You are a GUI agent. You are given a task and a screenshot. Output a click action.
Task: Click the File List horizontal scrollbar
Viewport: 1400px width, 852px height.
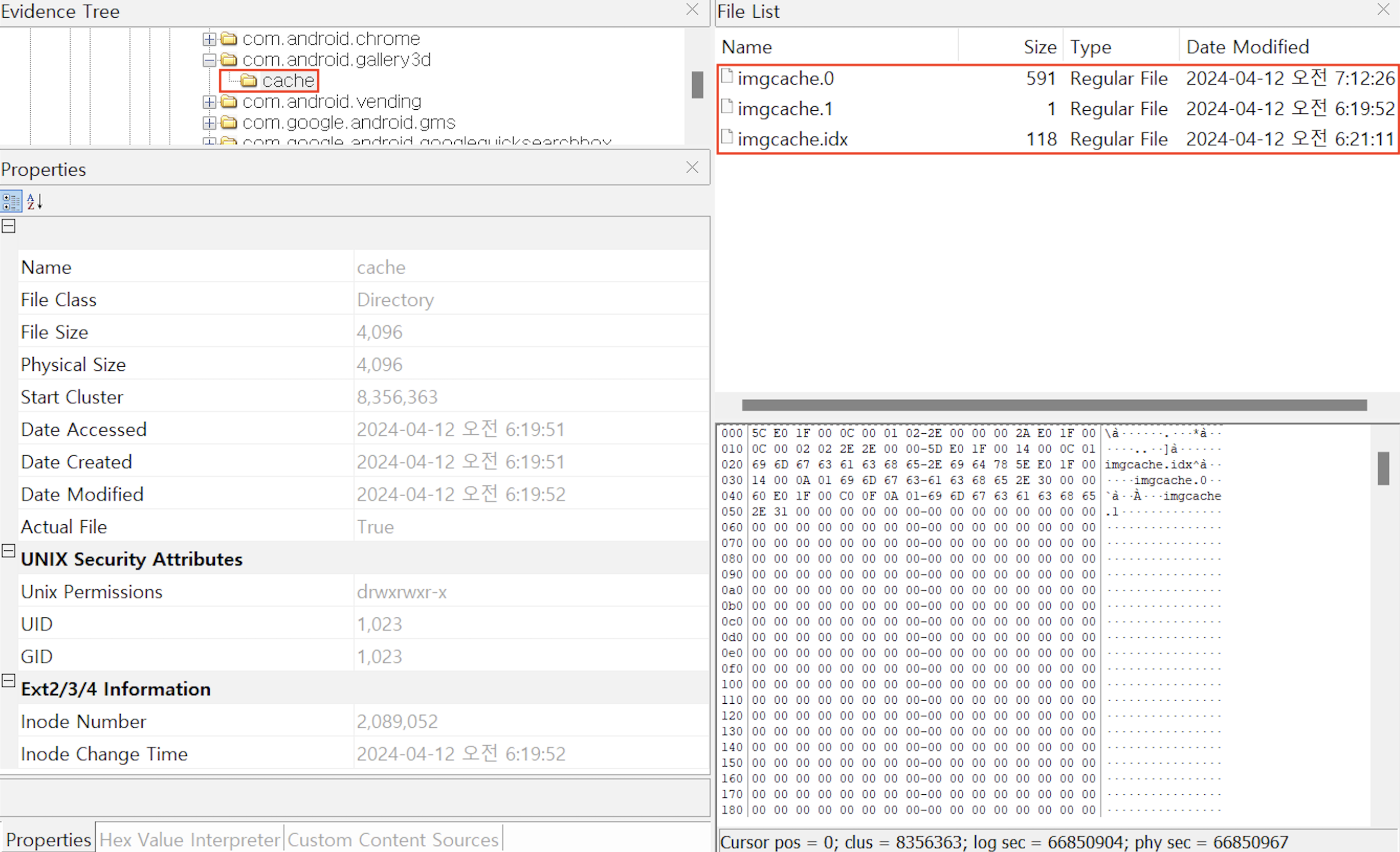1053,405
